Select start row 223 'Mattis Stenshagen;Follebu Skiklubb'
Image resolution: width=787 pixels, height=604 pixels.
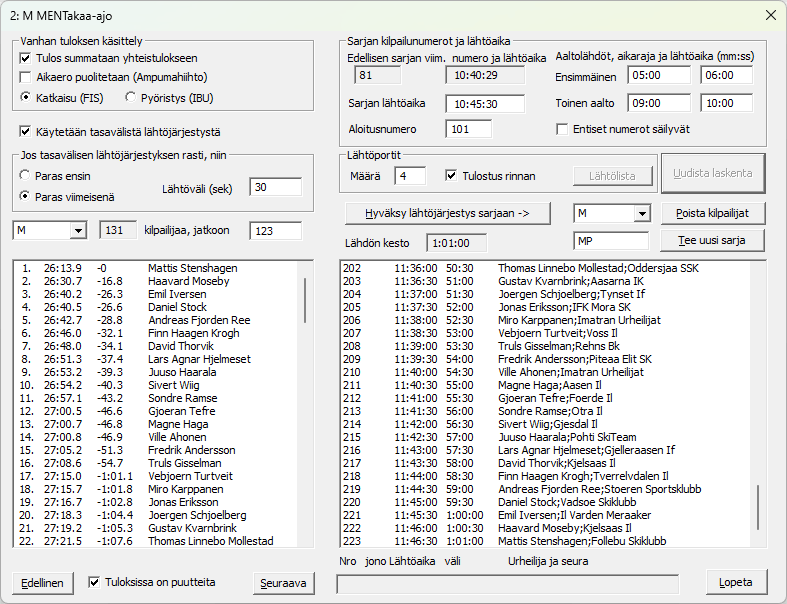(x=546, y=541)
